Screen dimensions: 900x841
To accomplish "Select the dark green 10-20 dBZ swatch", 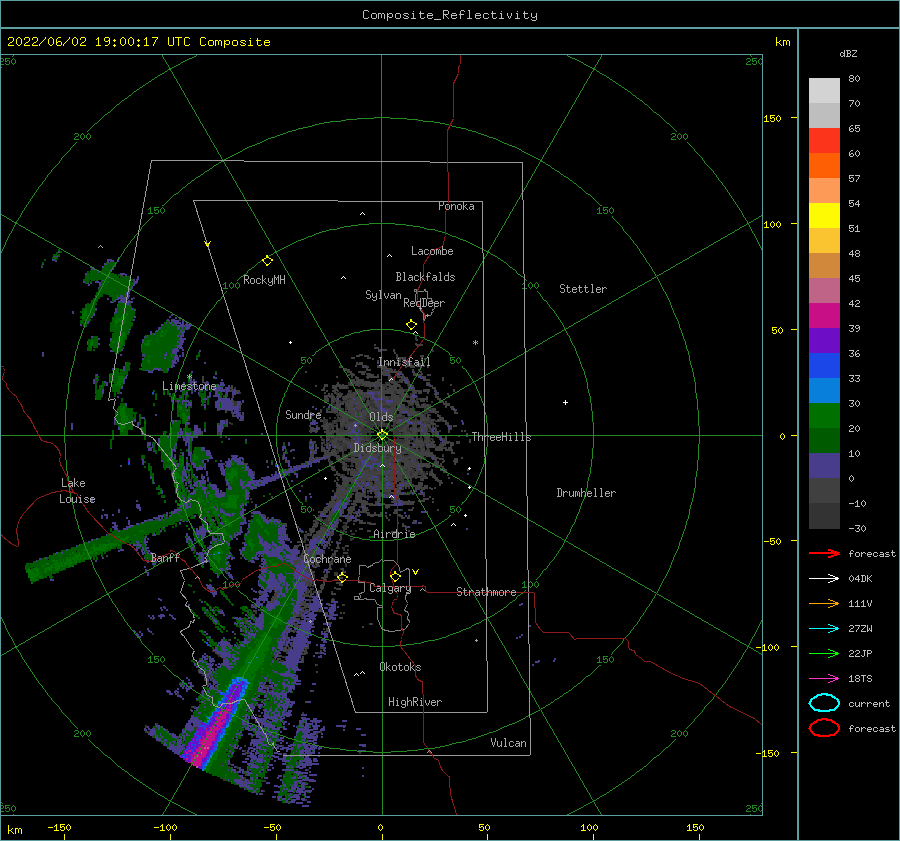I will tap(824, 441).
